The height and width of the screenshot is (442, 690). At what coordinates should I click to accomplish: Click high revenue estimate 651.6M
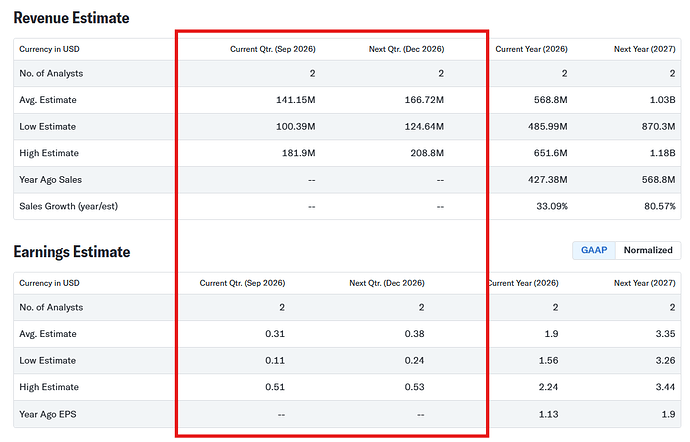(551, 153)
